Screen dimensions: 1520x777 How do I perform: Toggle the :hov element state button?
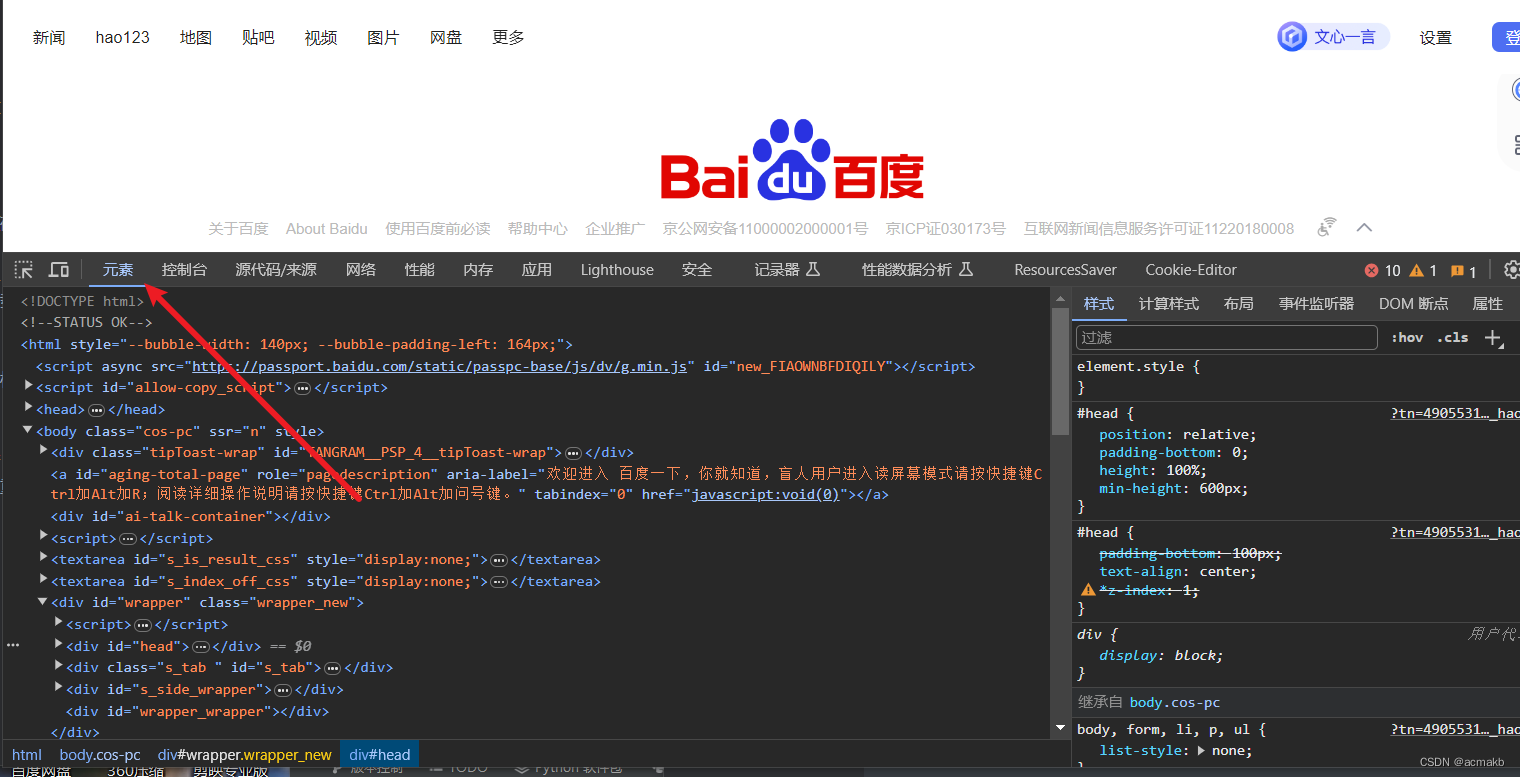1407,338
